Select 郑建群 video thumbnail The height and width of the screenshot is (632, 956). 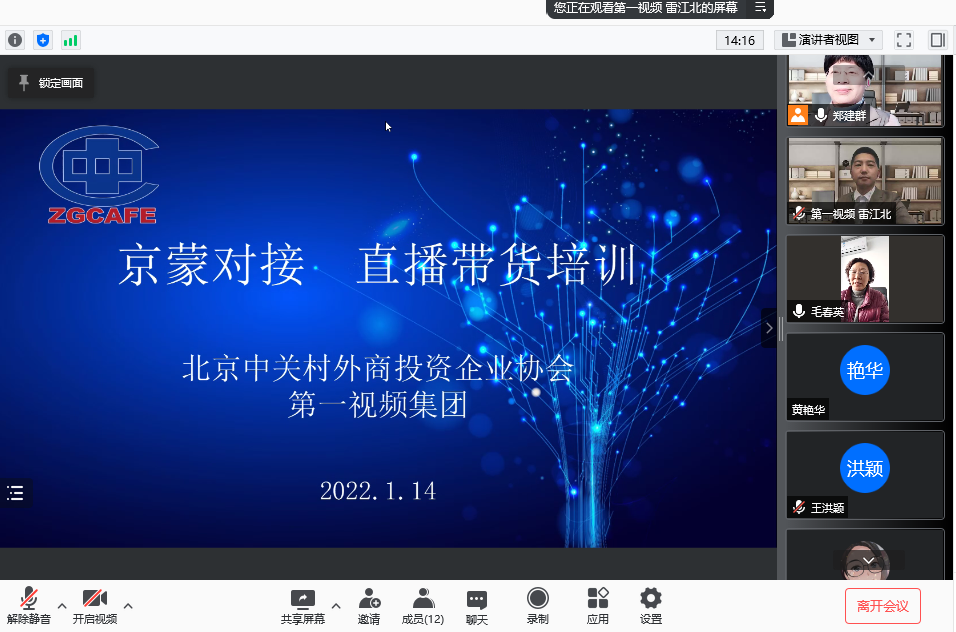tap(865, 90)
